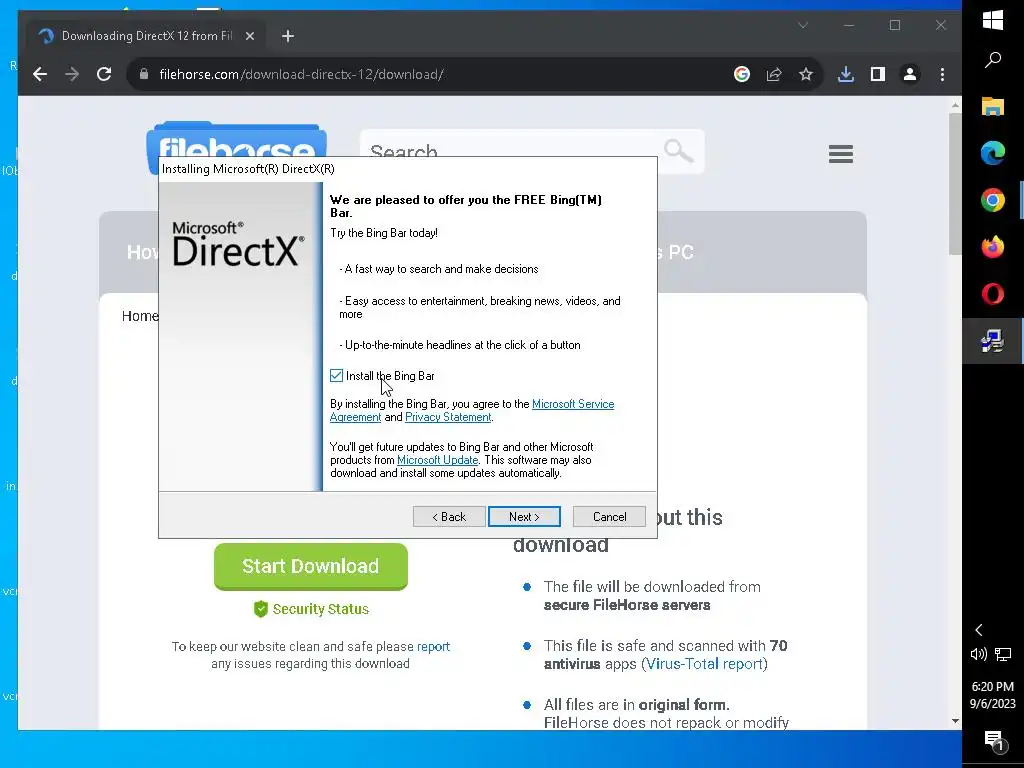Toggle Chrome side panel
This screenshot has width=1024, height=768.
[878, 74]
